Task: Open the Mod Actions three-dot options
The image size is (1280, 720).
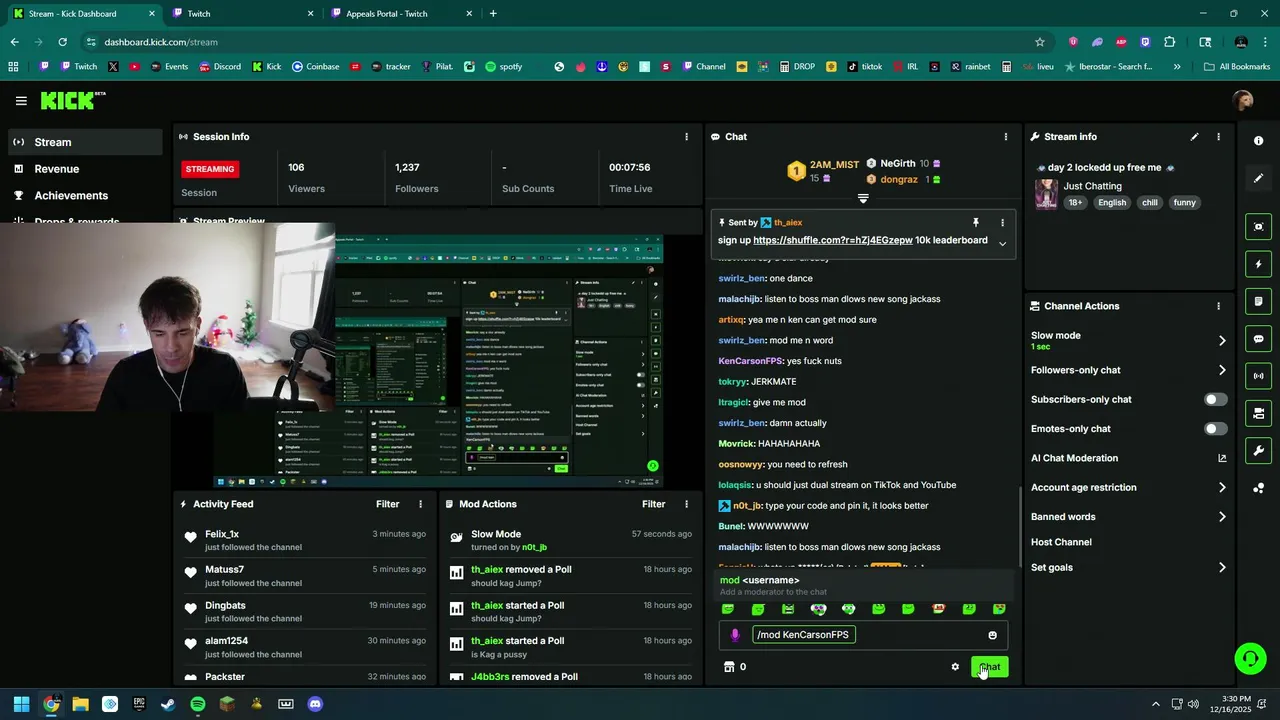Action: tap(686, 504)
